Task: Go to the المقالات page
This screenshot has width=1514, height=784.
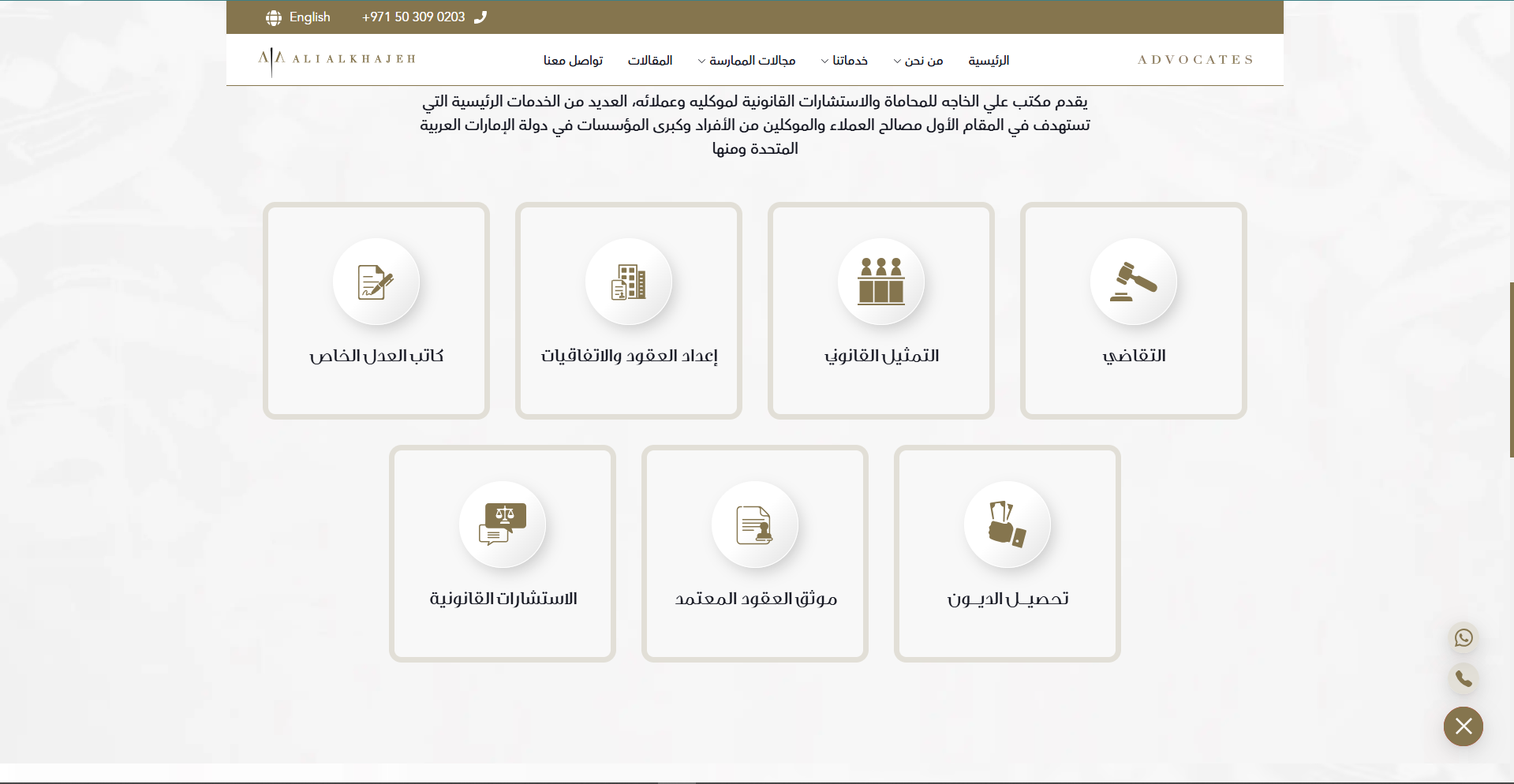Action: click(x=650, y=61)
